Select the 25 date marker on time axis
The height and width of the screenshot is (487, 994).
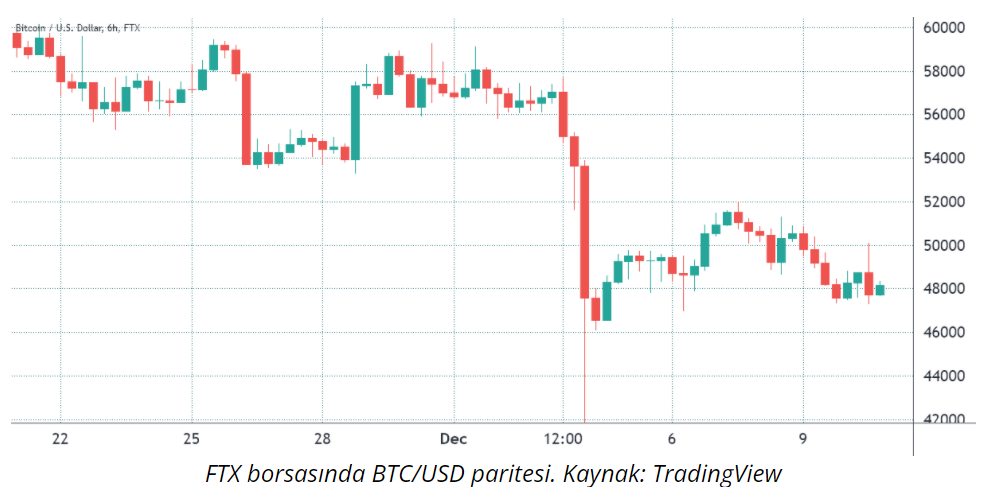click(192, 439)
